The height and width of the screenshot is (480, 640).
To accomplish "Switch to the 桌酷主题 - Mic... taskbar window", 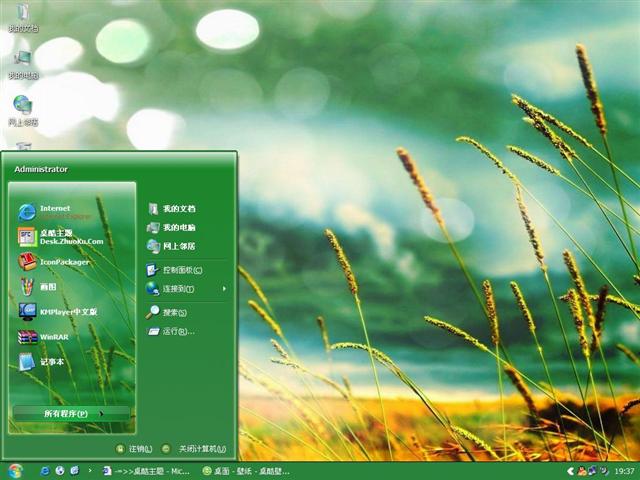I will (147, 471).
